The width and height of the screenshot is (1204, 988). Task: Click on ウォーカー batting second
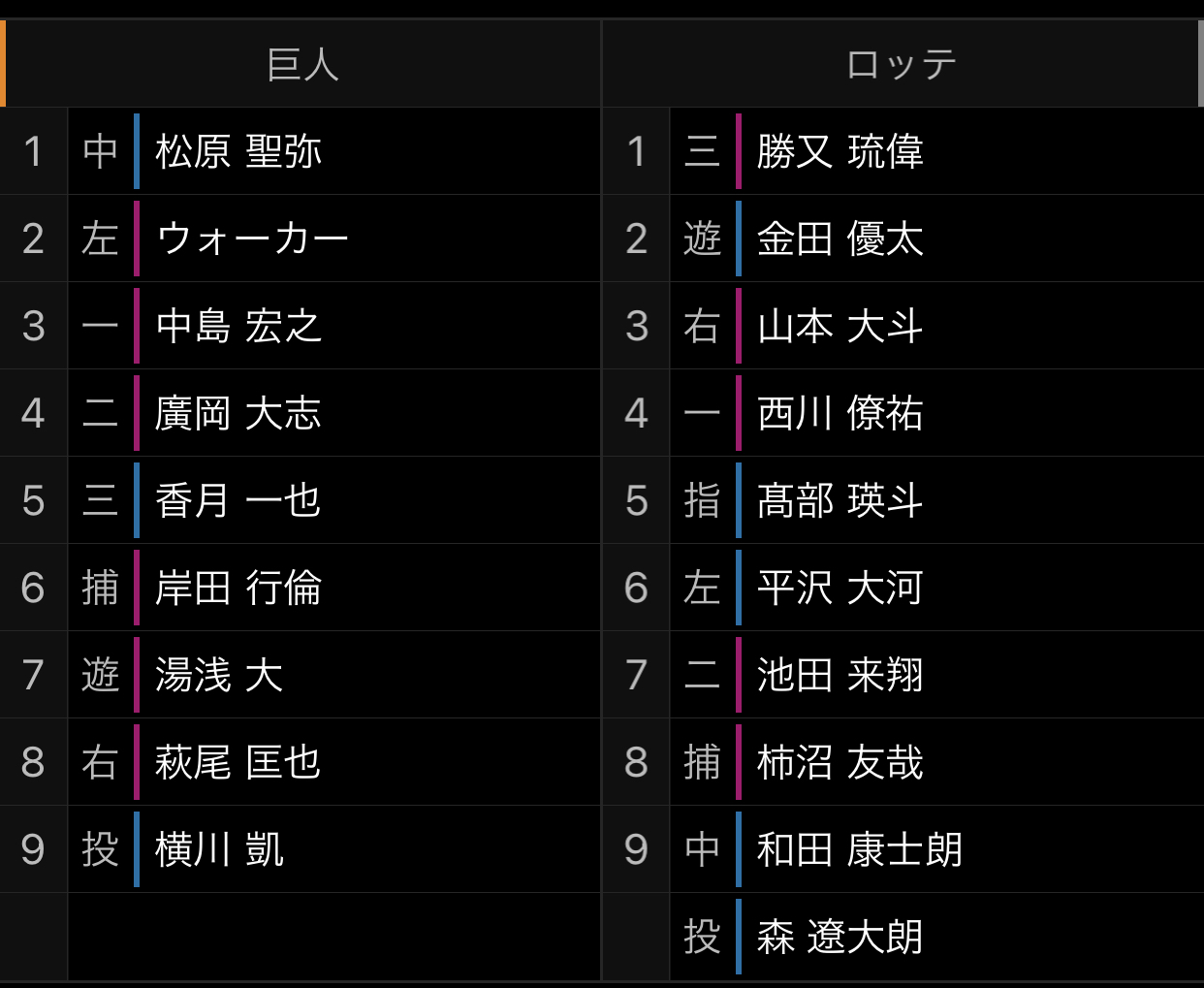click(x=252, y=239)
